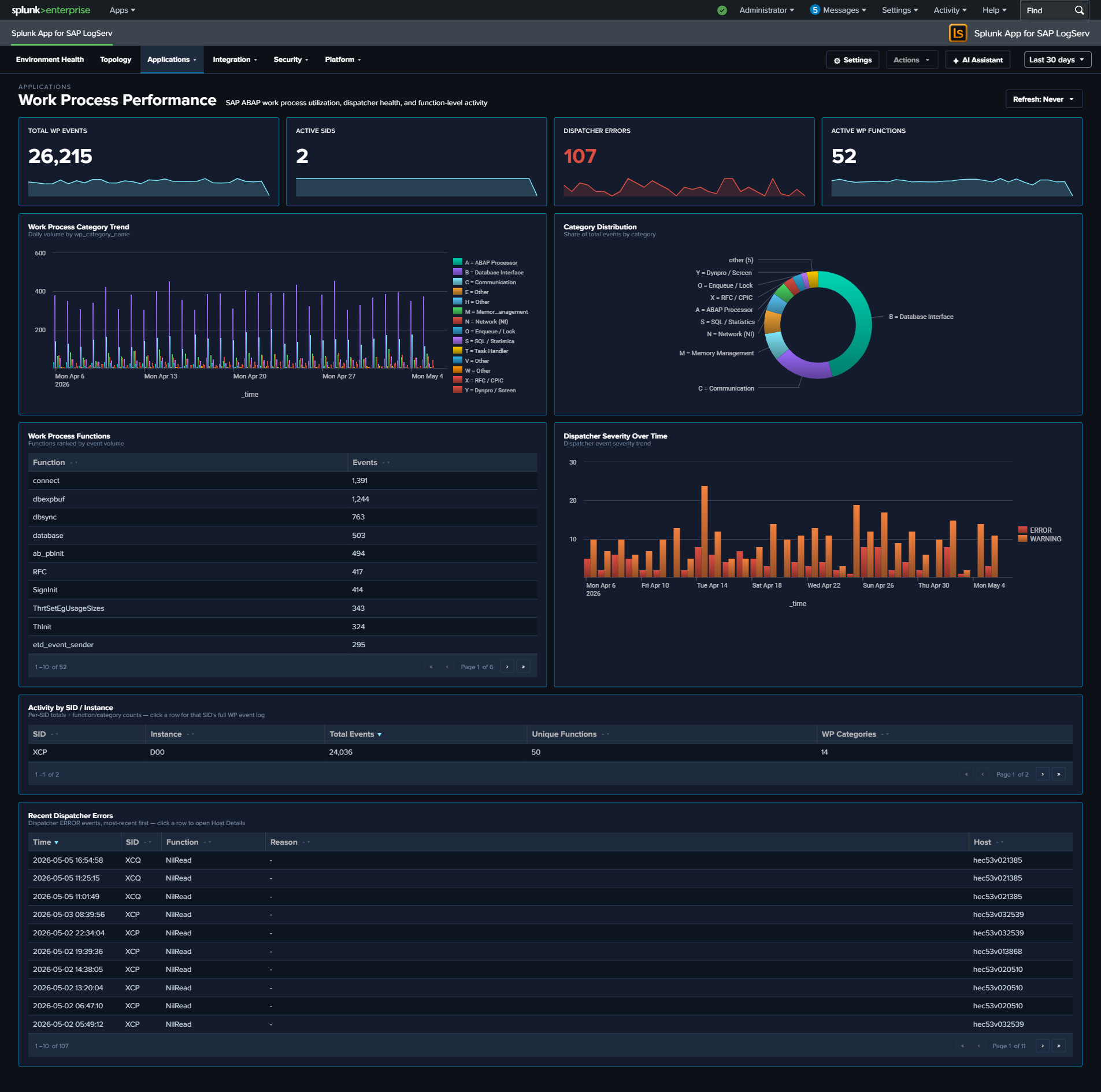1101x1092 pixels.
Task: Toggle T = Task Handler legend entry
Action: pyautogui.click(x=481, y=351)
